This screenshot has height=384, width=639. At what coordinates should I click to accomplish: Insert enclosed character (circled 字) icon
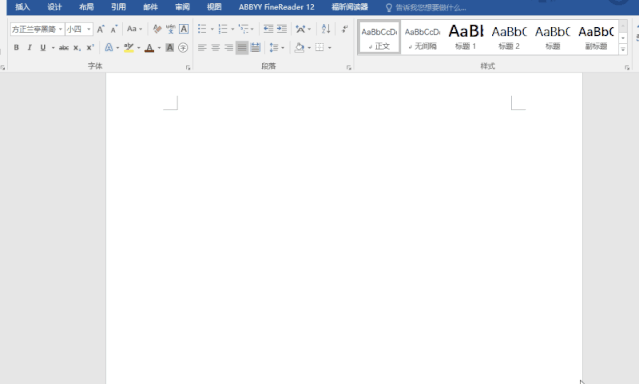tap(183, 48)
